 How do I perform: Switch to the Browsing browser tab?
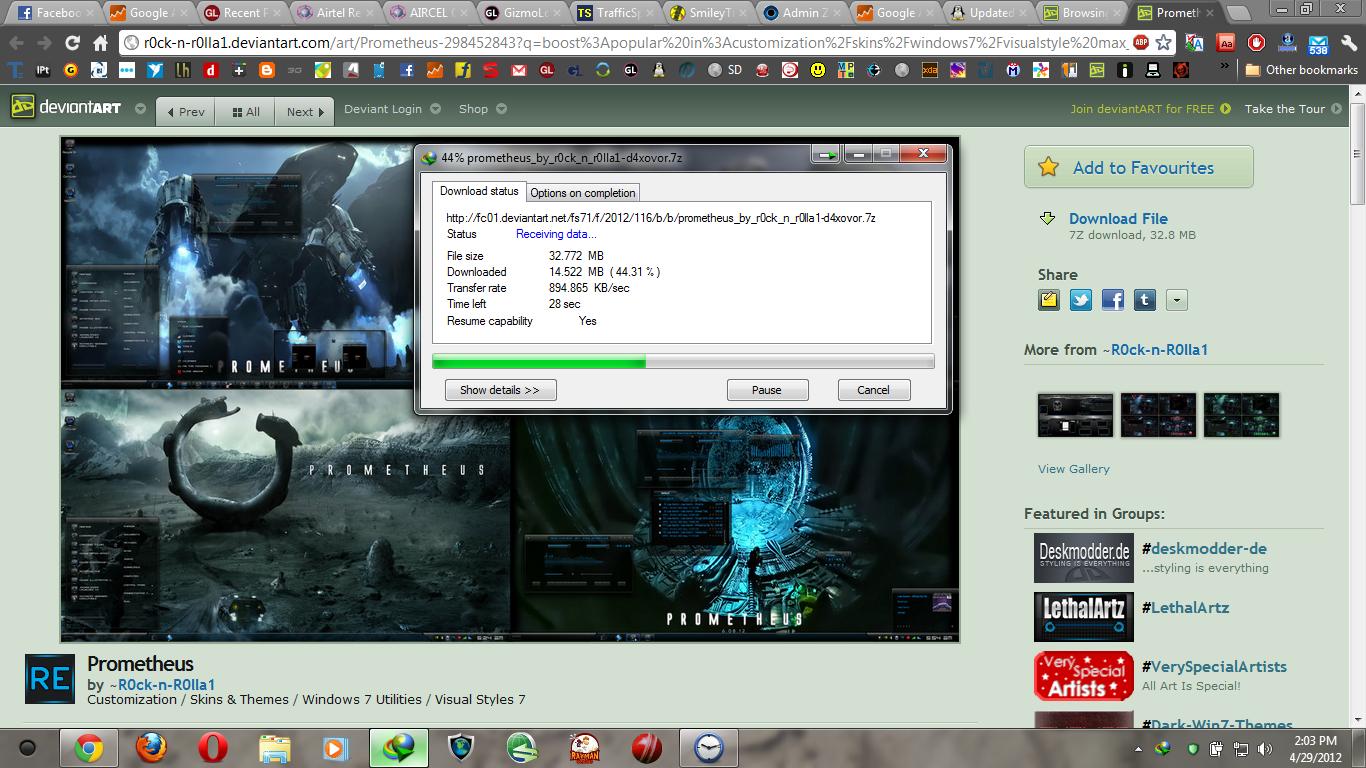(1082, 13)
